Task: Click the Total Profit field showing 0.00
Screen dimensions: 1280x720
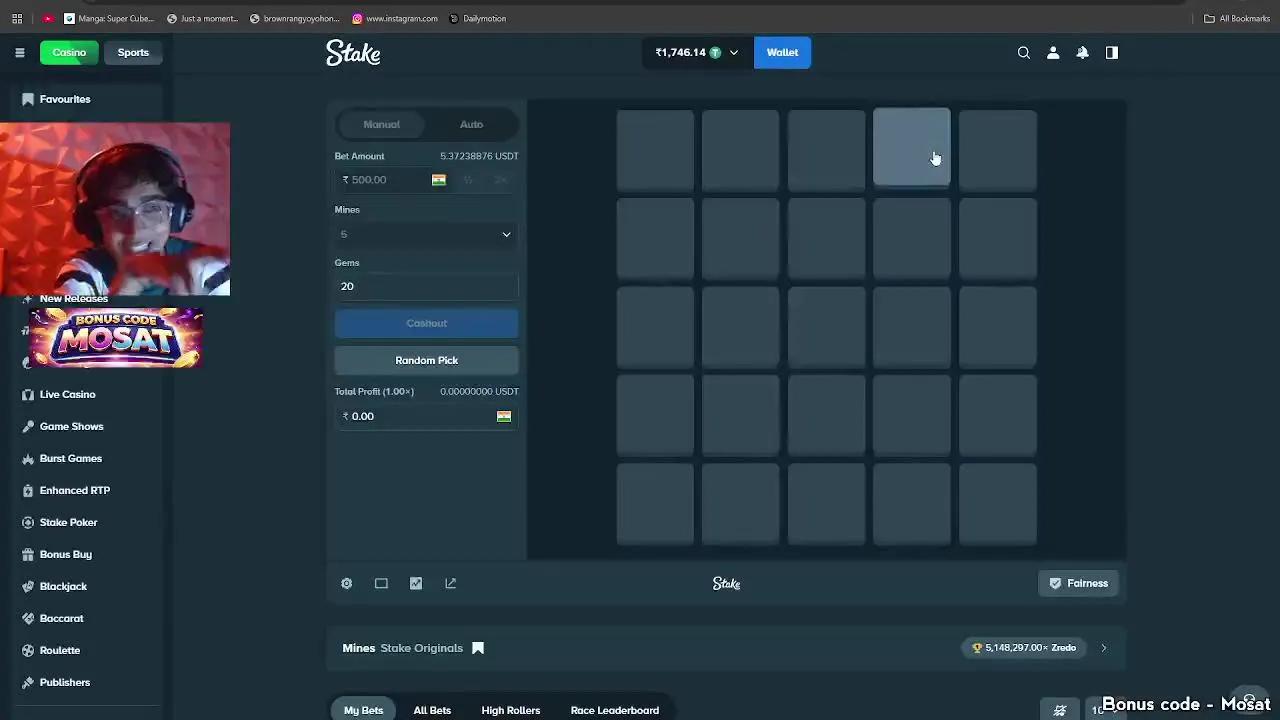Action: pyautogui.click(x=426, y=416)
